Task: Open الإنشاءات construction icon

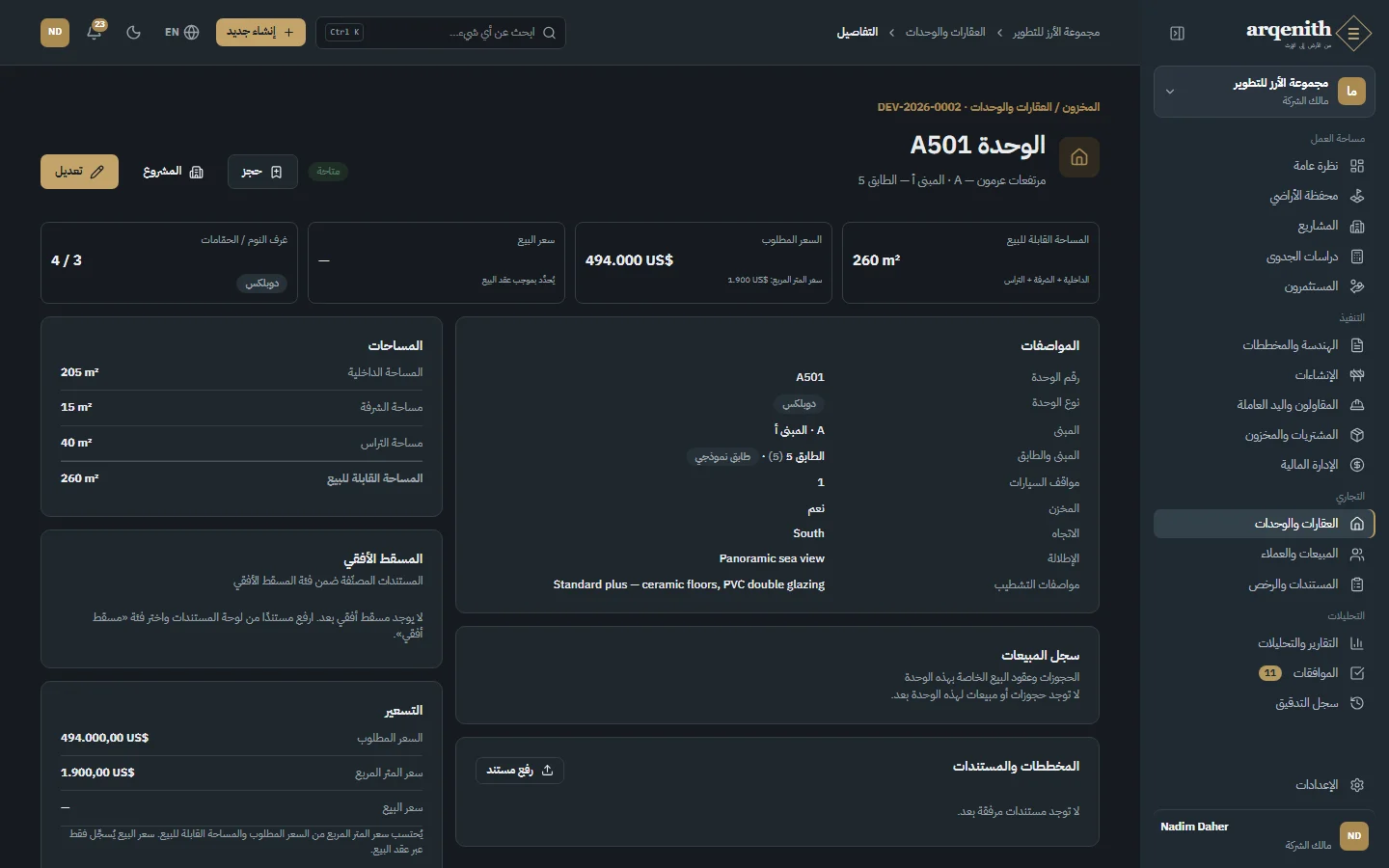Action: 1357,375
